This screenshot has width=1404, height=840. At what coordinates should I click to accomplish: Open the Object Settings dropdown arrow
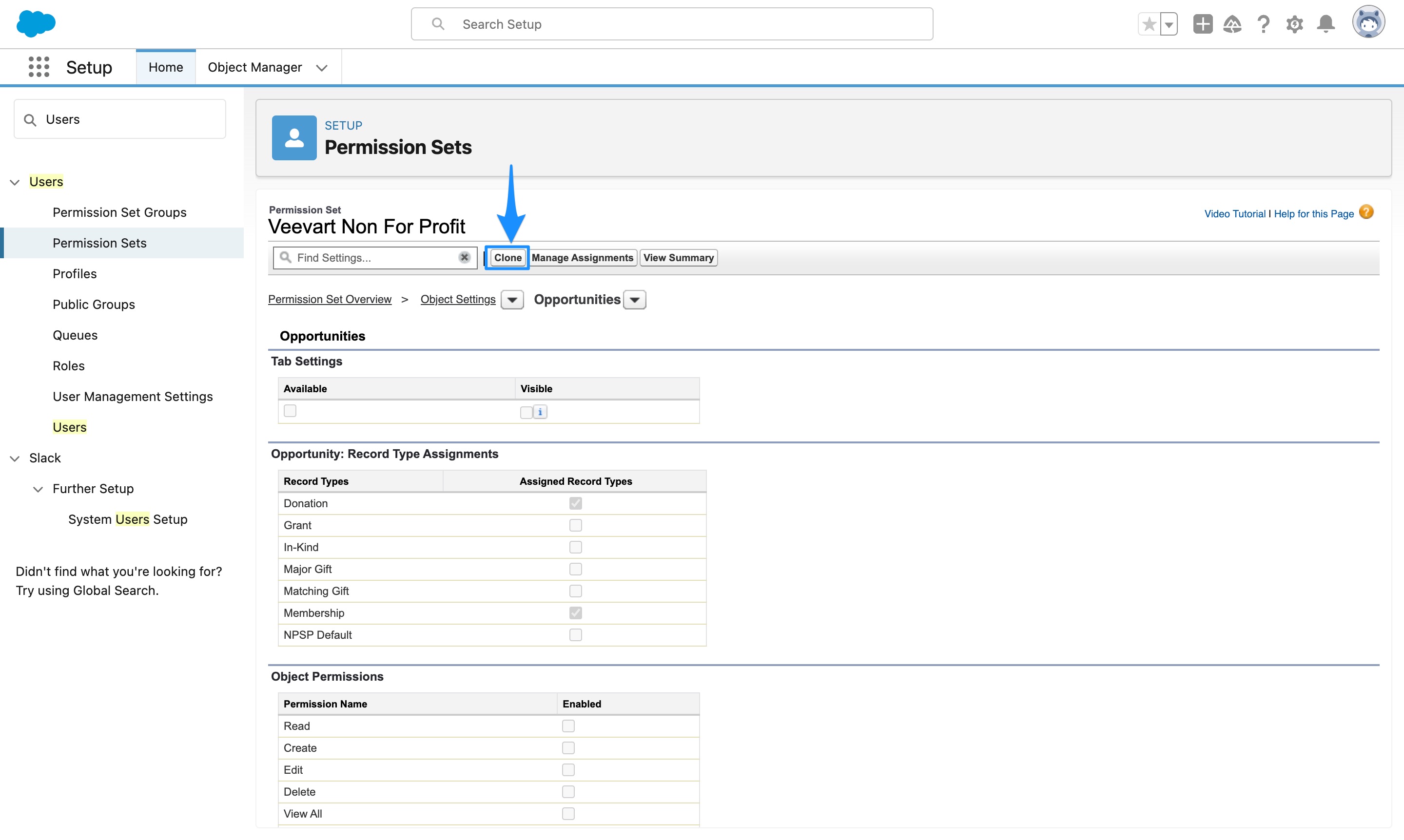tap(511, 300)
